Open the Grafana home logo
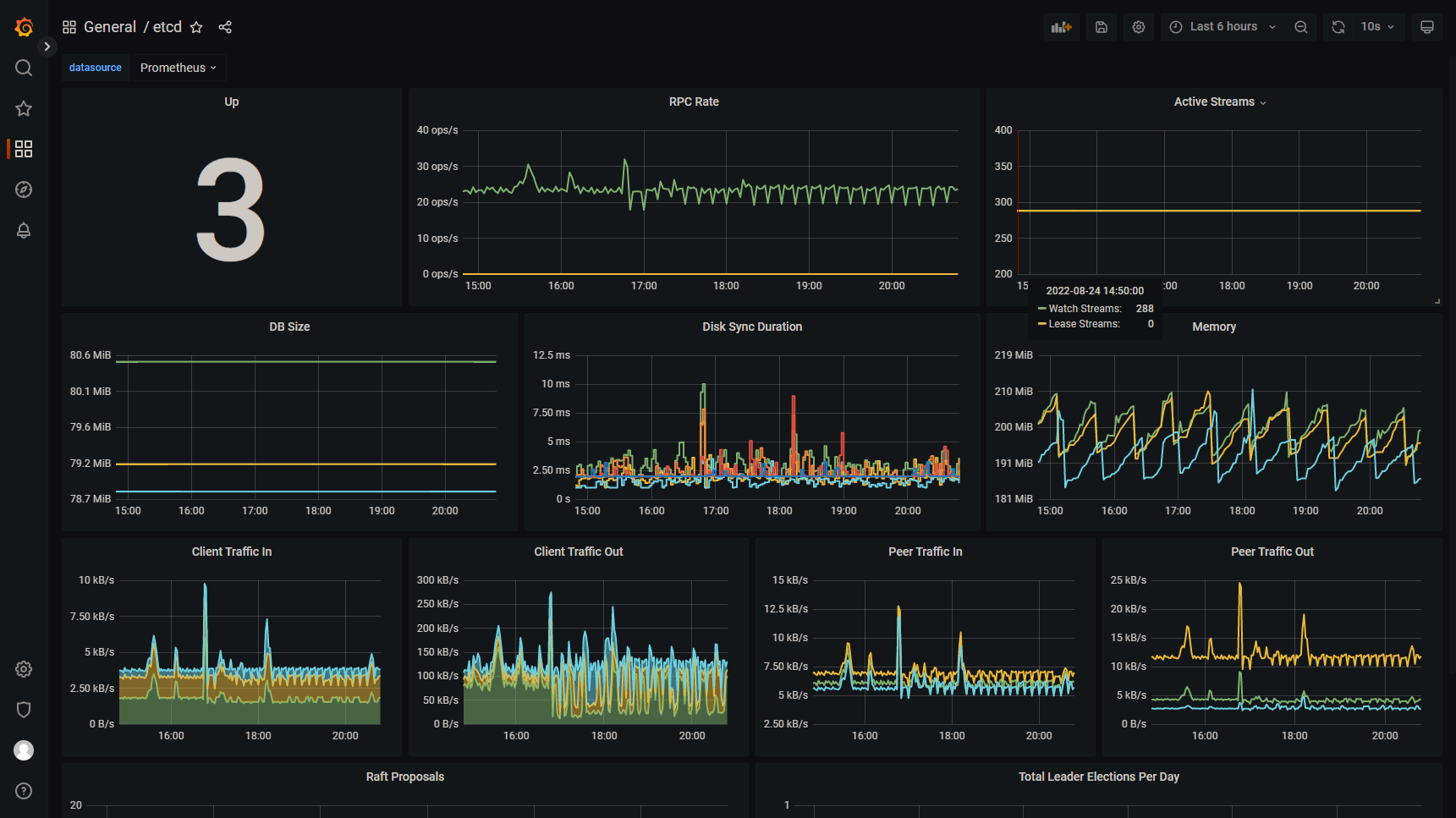This screenshot has height=818, width=1456. (24, 27)
